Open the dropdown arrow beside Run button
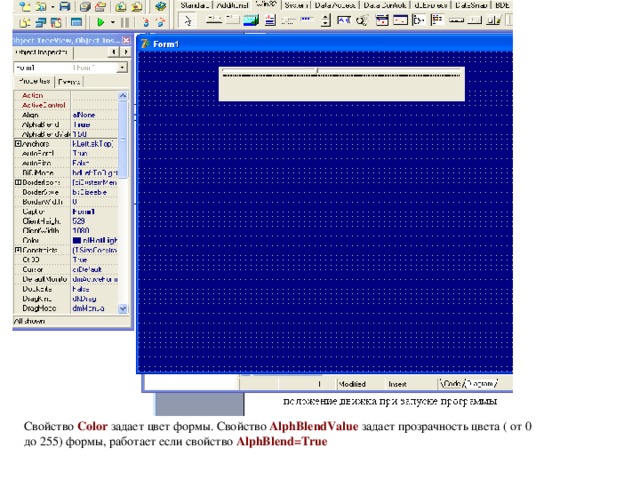Image resolution: width=640 pixels, height=480 pixels. coord(113,22)
